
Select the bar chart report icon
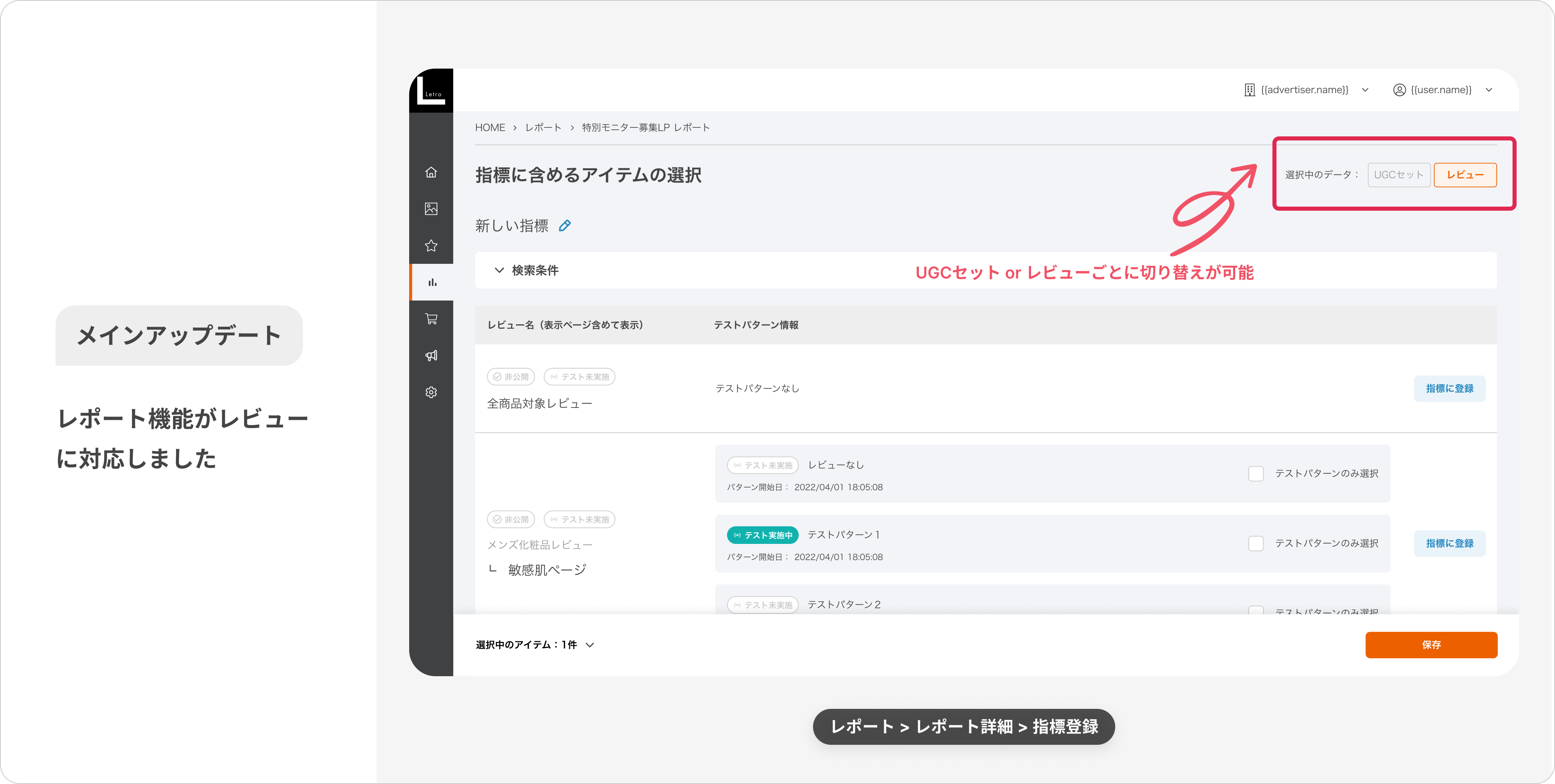432,283
